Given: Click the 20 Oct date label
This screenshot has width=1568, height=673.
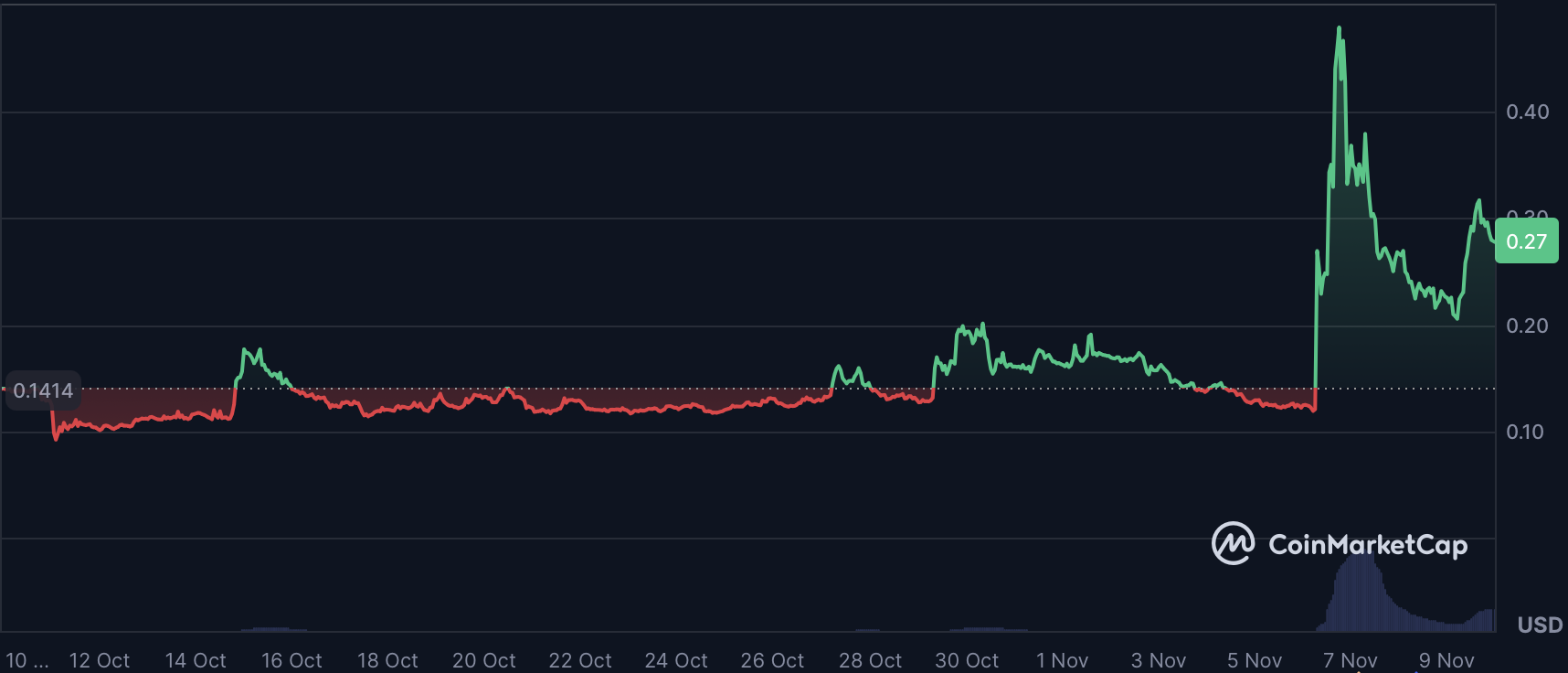Looking at the screenshot, I should point(483,660).
